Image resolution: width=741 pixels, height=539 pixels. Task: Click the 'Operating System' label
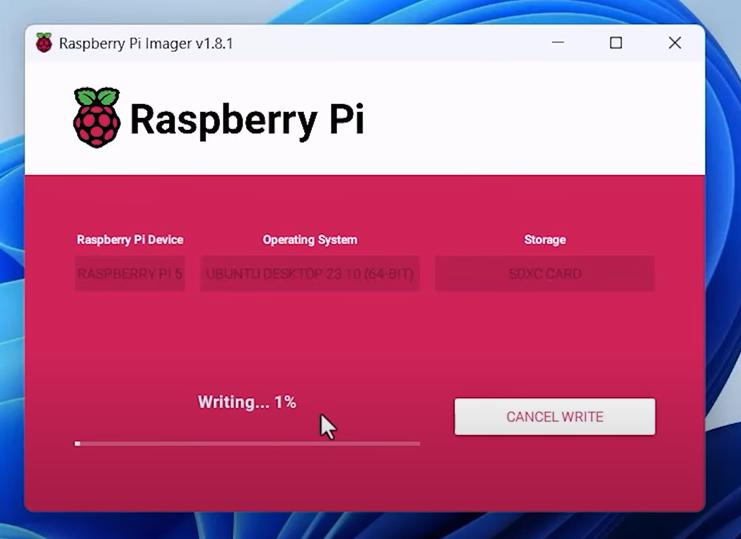click(x=310, y=240)
